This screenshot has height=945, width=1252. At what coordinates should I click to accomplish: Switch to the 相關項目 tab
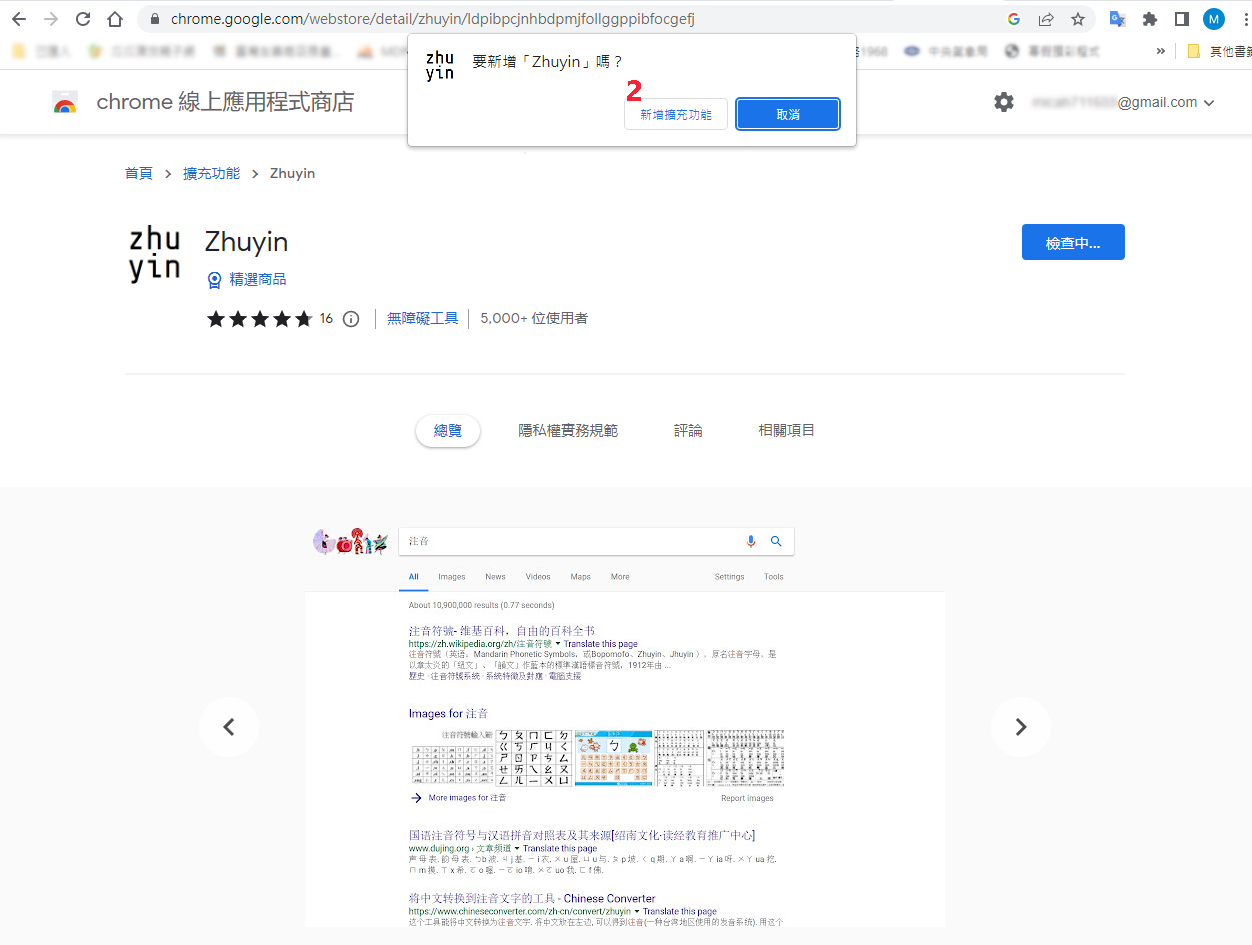(x=787, y=430)
